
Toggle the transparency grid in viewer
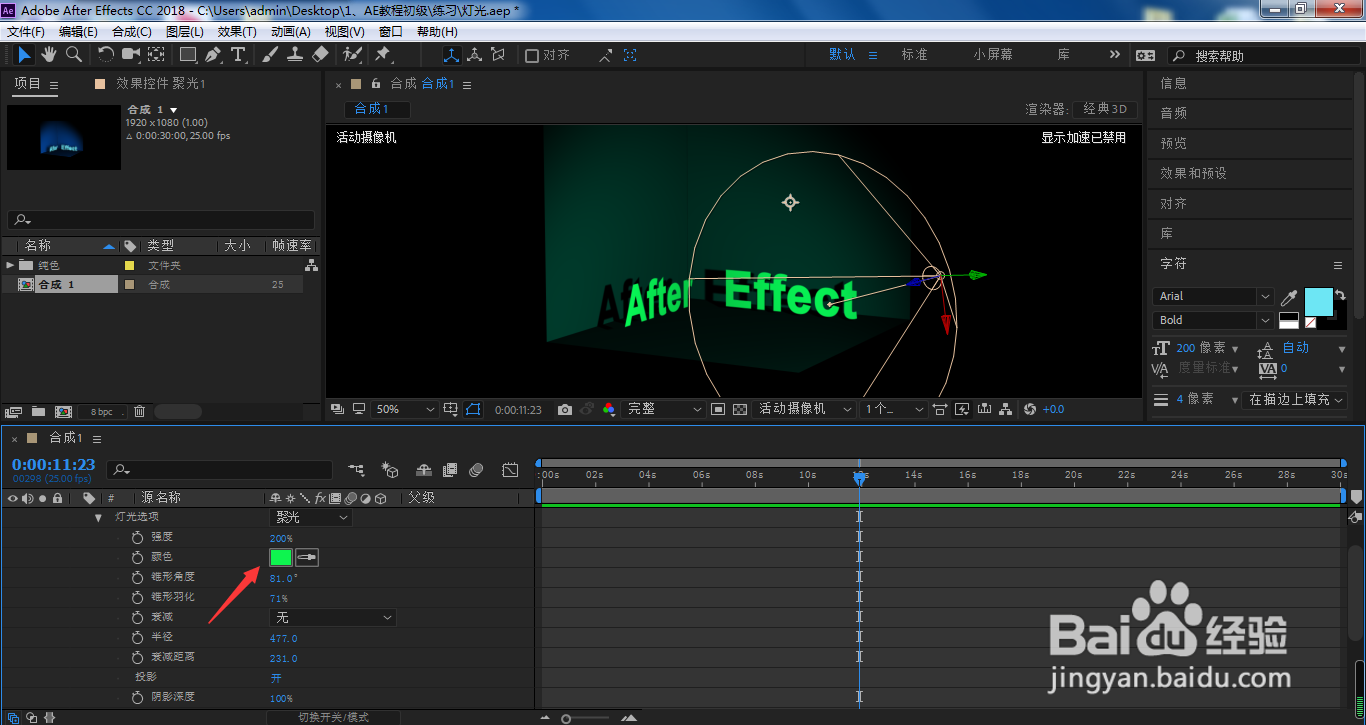(740, 409)
